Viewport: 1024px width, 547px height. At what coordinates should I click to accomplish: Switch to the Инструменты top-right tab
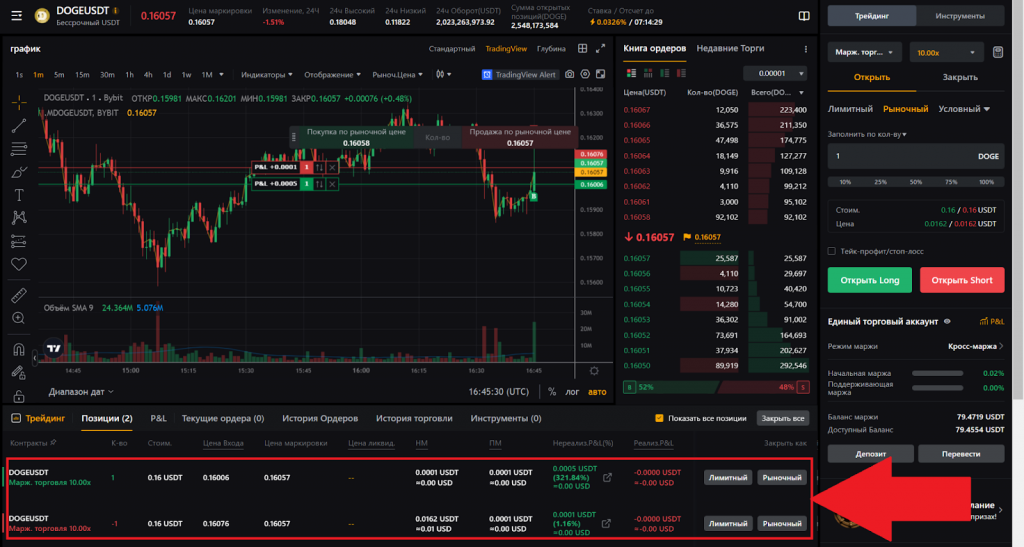(x=959, y=16)
